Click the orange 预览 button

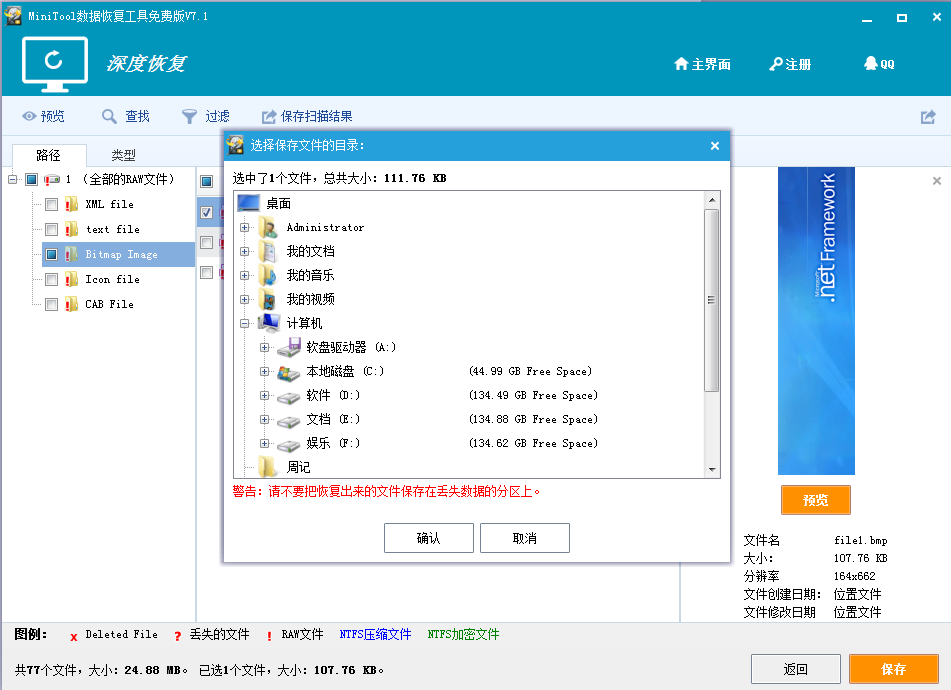tap(816, 500)
